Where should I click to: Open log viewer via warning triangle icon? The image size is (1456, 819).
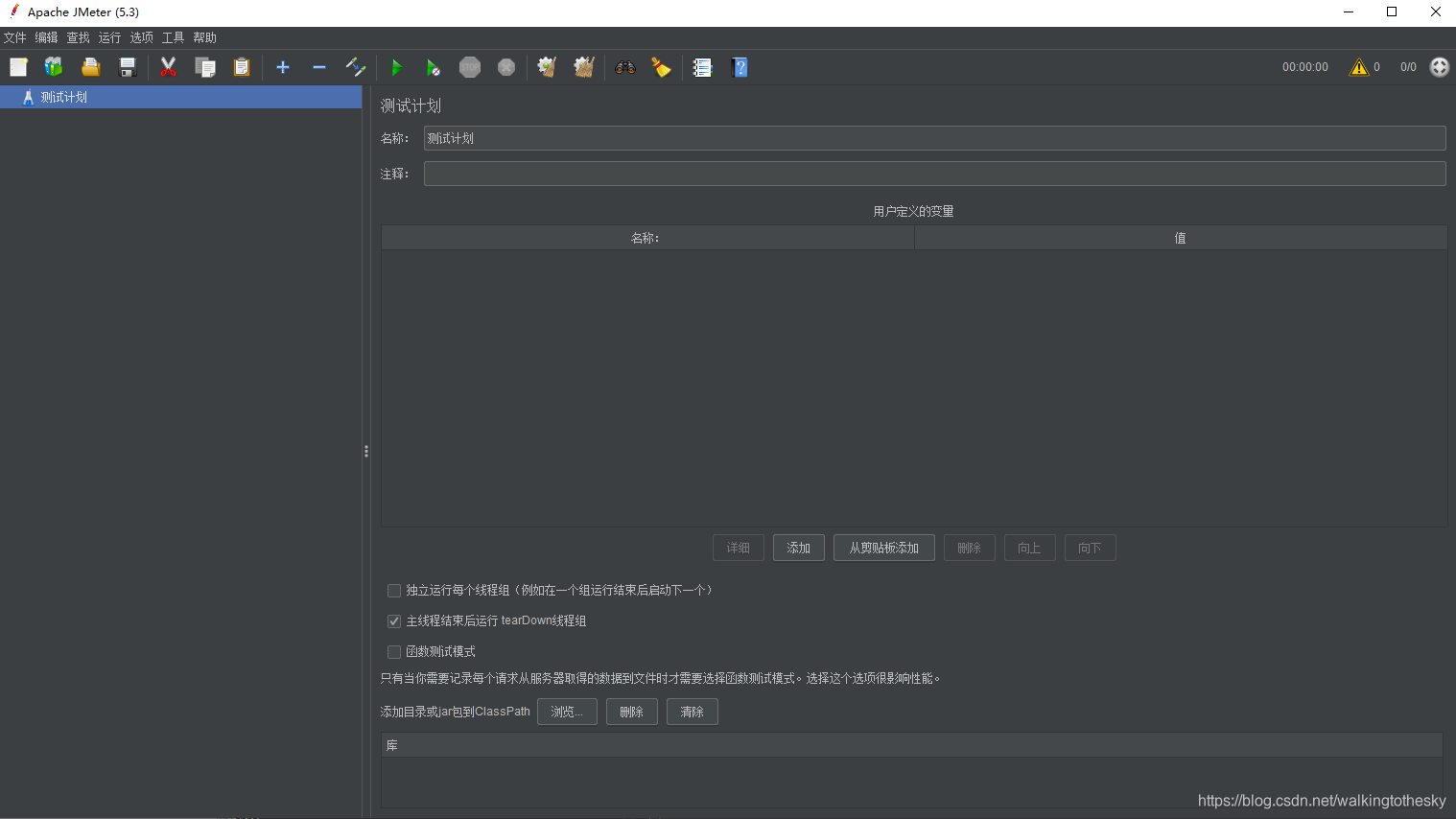pyautogui.click(x=1359, y=67)
